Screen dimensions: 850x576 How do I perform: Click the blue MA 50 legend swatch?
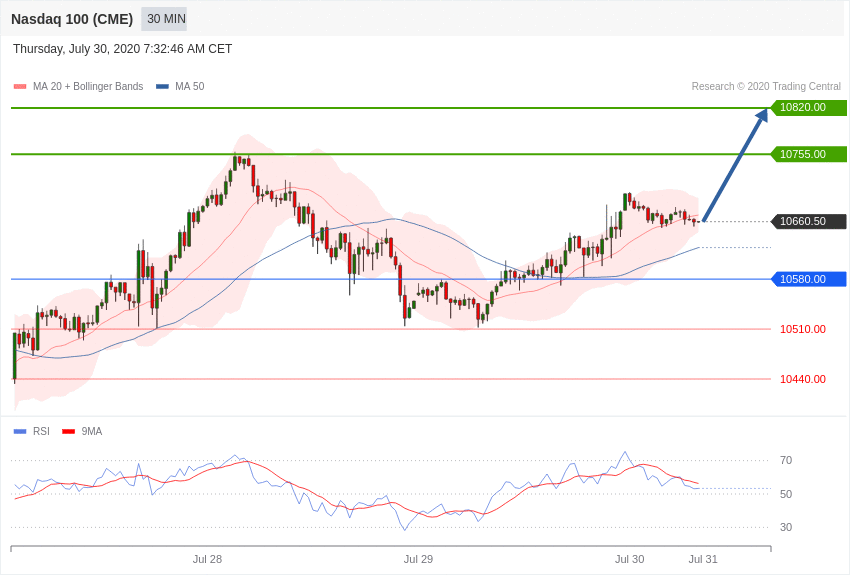pyautogui.click(x=162, y=87)
